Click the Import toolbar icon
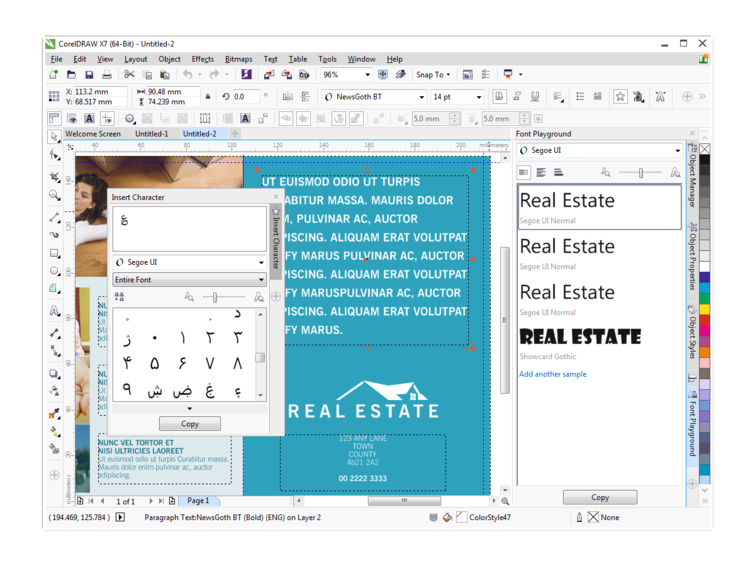This screenshot has height=566, width=755. pos(269,75)
